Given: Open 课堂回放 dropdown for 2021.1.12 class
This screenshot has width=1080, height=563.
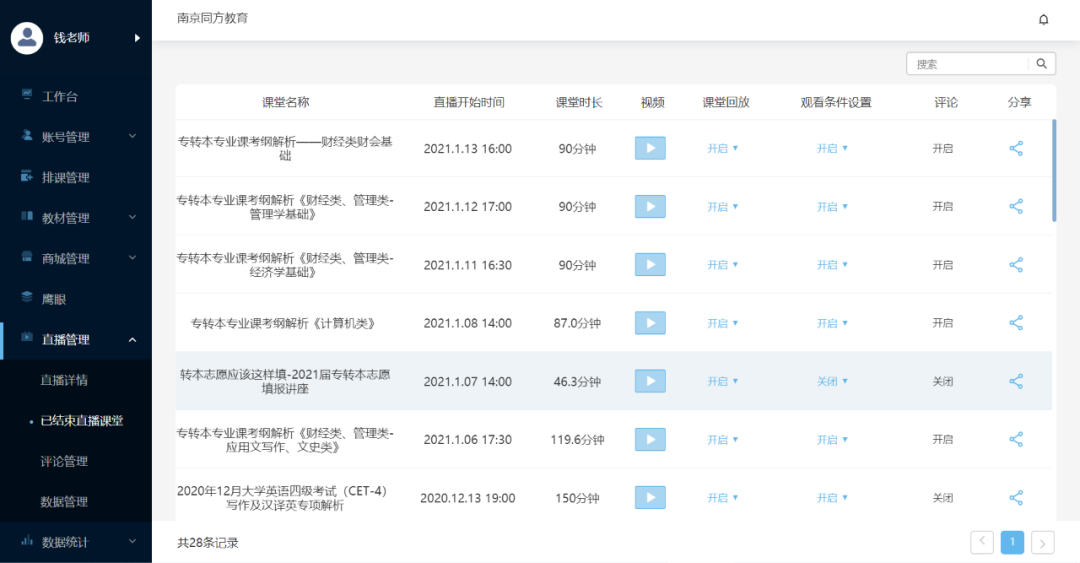Looking at the screenshot, I should (723, 206).
